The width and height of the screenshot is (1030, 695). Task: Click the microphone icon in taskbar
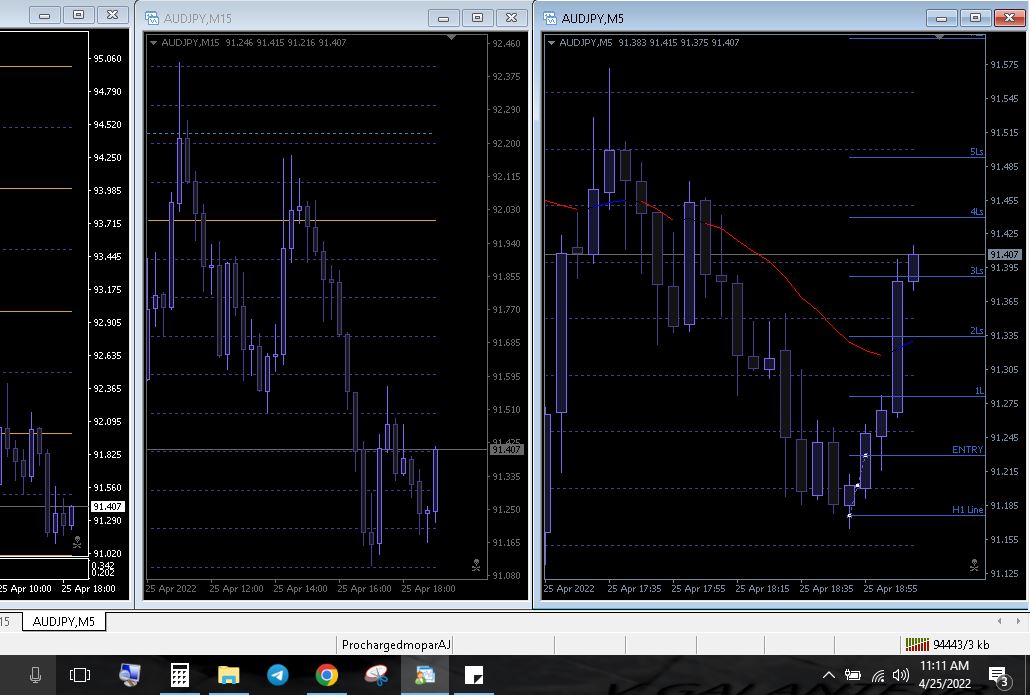pyautogui.click(x=35, y=675)
